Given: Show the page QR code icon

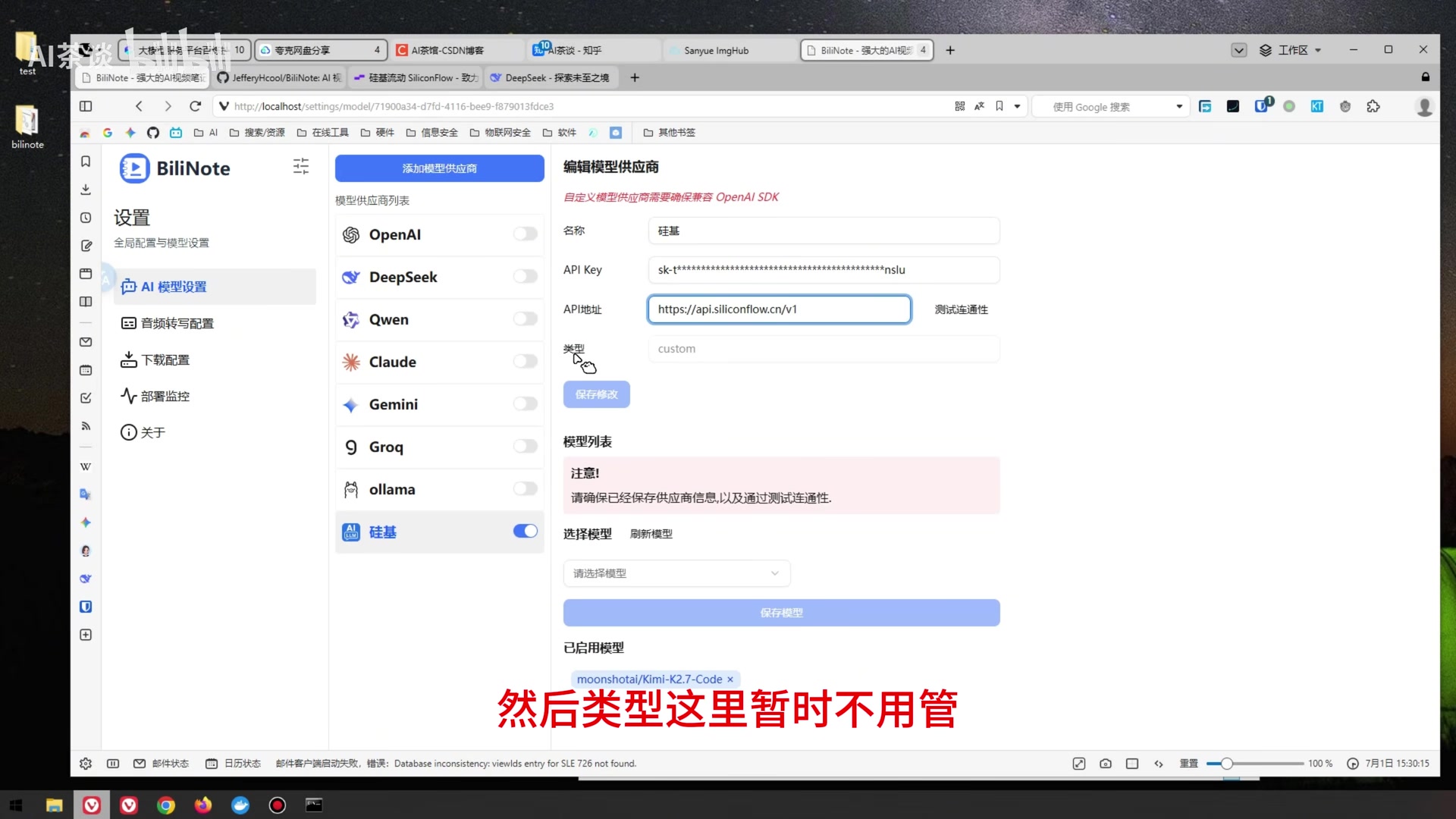Looking at the screenshot, I should click(960, 106).
